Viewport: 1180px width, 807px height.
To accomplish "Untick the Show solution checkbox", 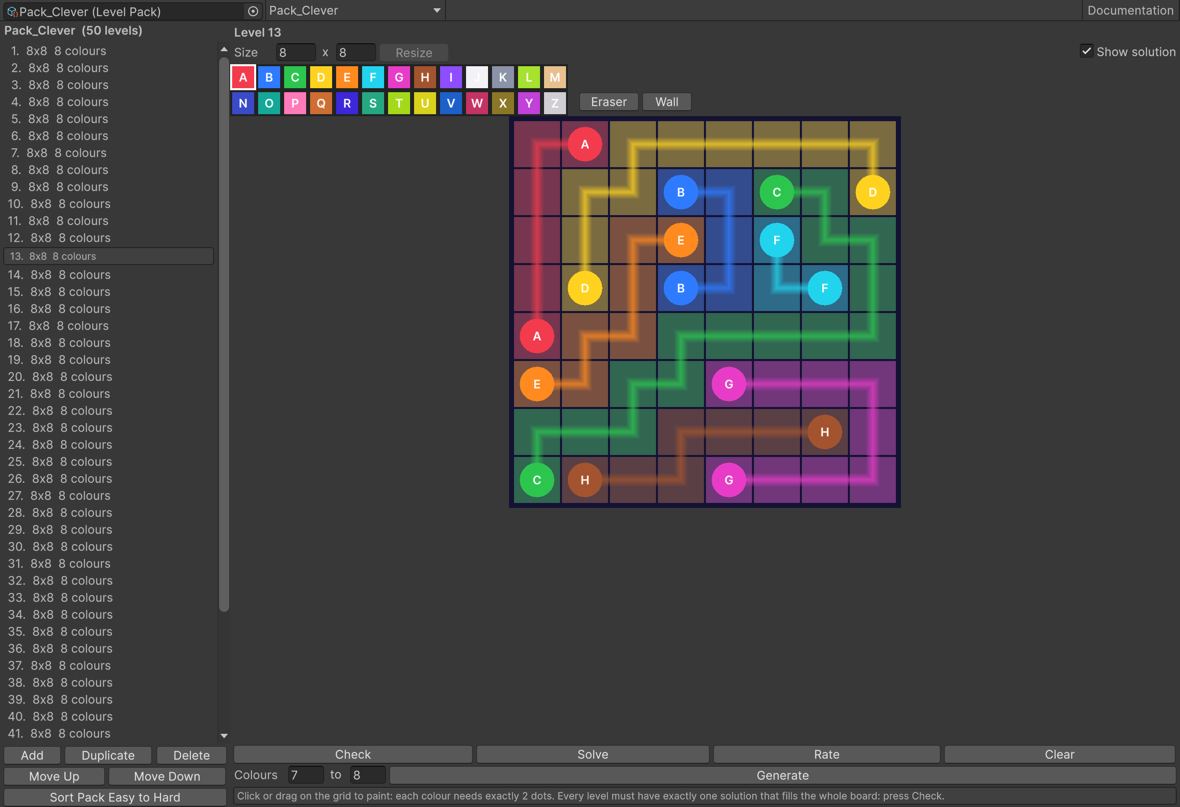I will pos(1086,51).
